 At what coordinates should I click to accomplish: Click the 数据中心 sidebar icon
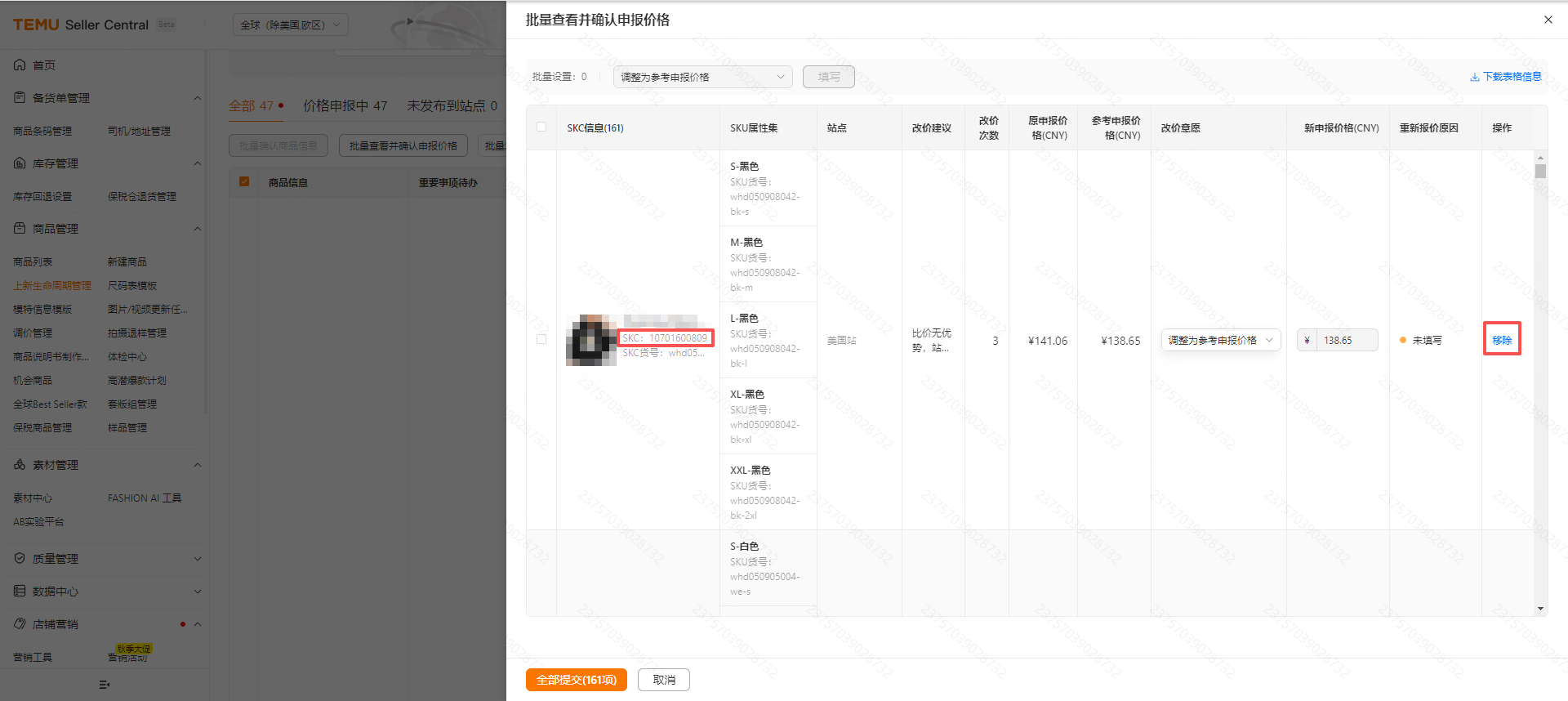pos(20,592)
